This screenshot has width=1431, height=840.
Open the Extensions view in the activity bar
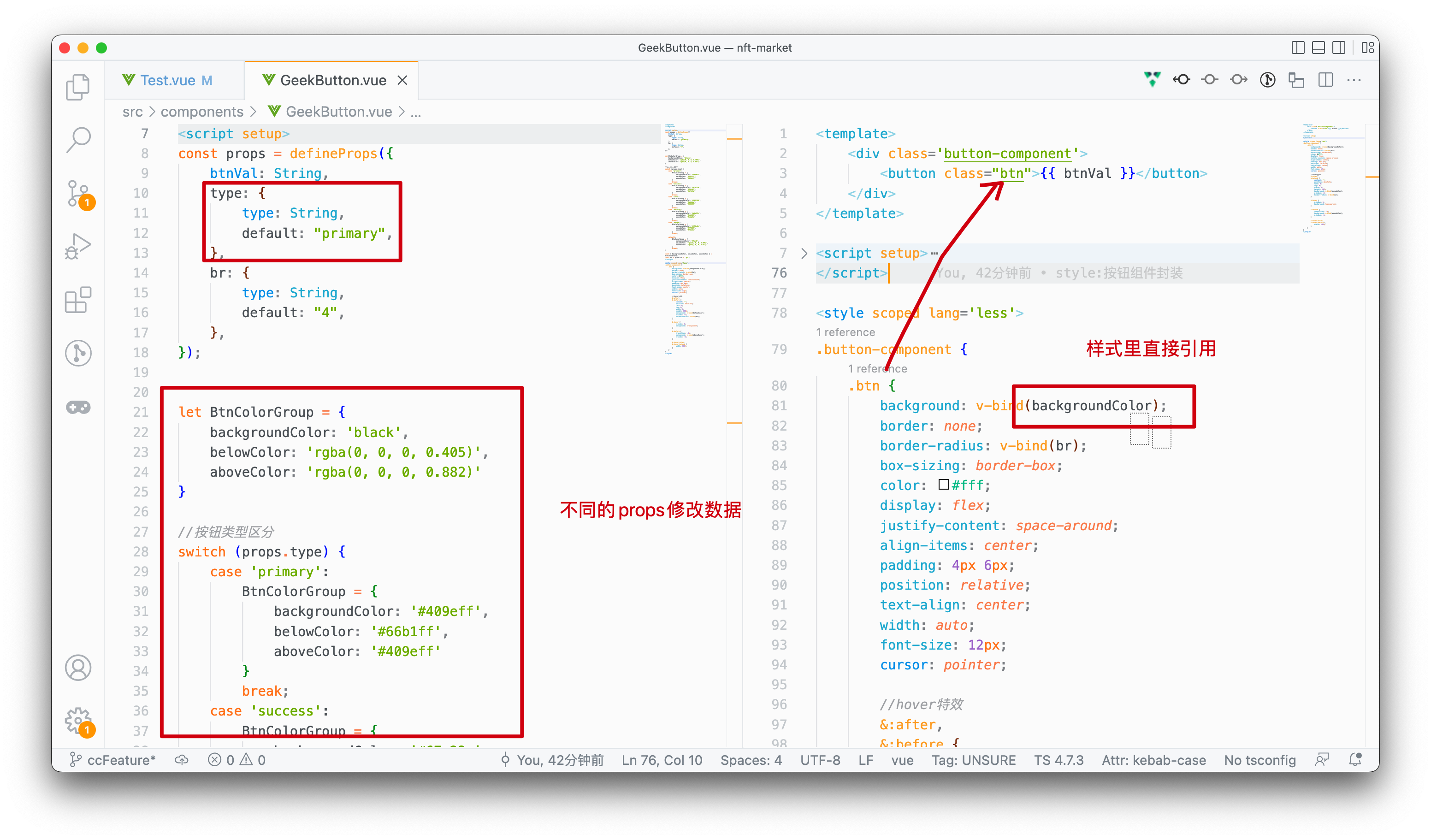(x=78, y=300)
